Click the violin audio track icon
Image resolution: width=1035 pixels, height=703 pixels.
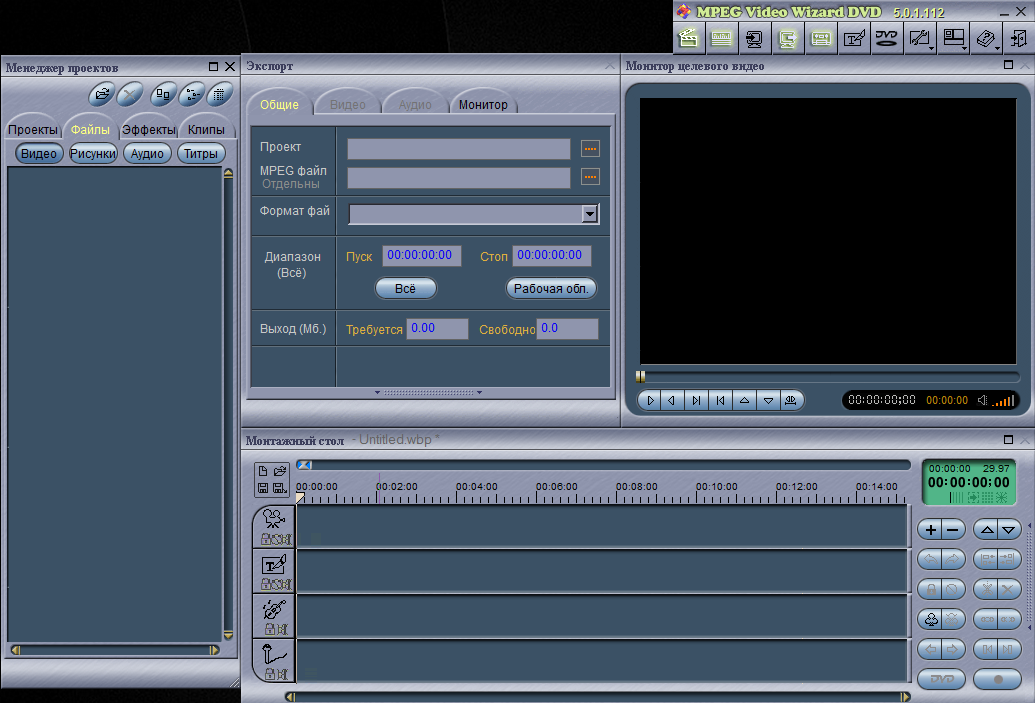point(274,609)
